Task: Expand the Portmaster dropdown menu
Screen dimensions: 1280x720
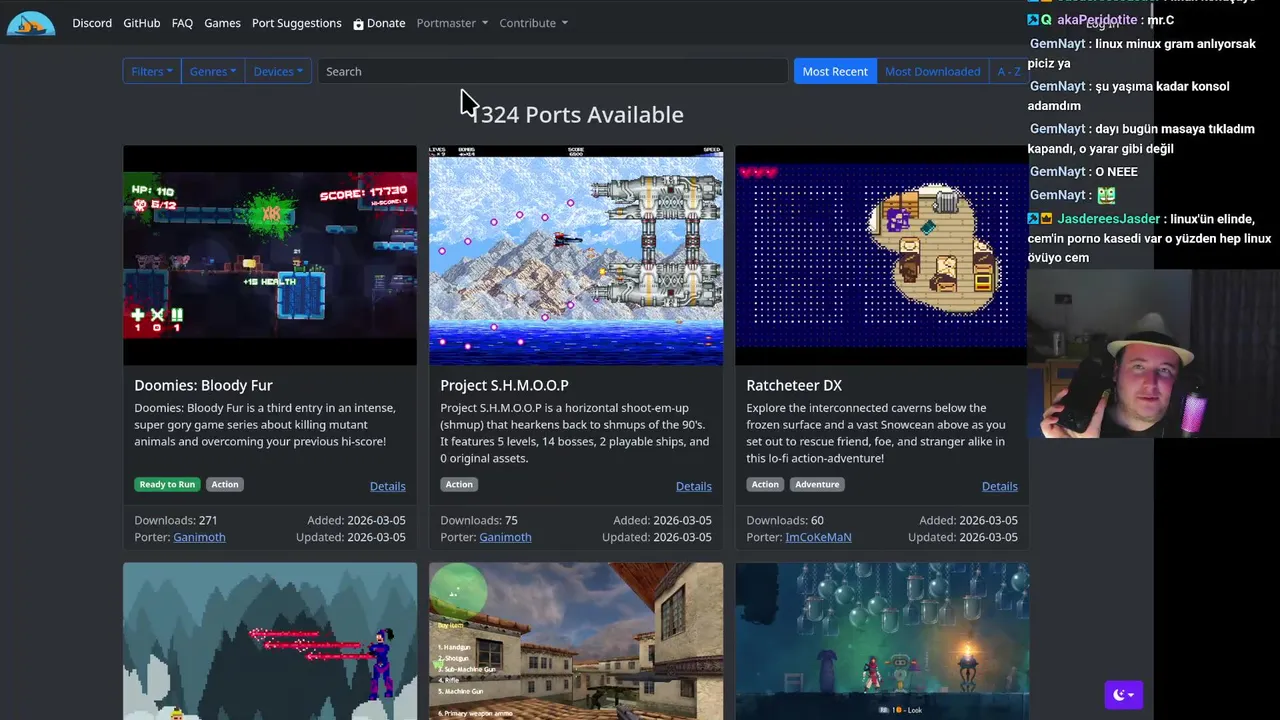Action: coord(452,23)
